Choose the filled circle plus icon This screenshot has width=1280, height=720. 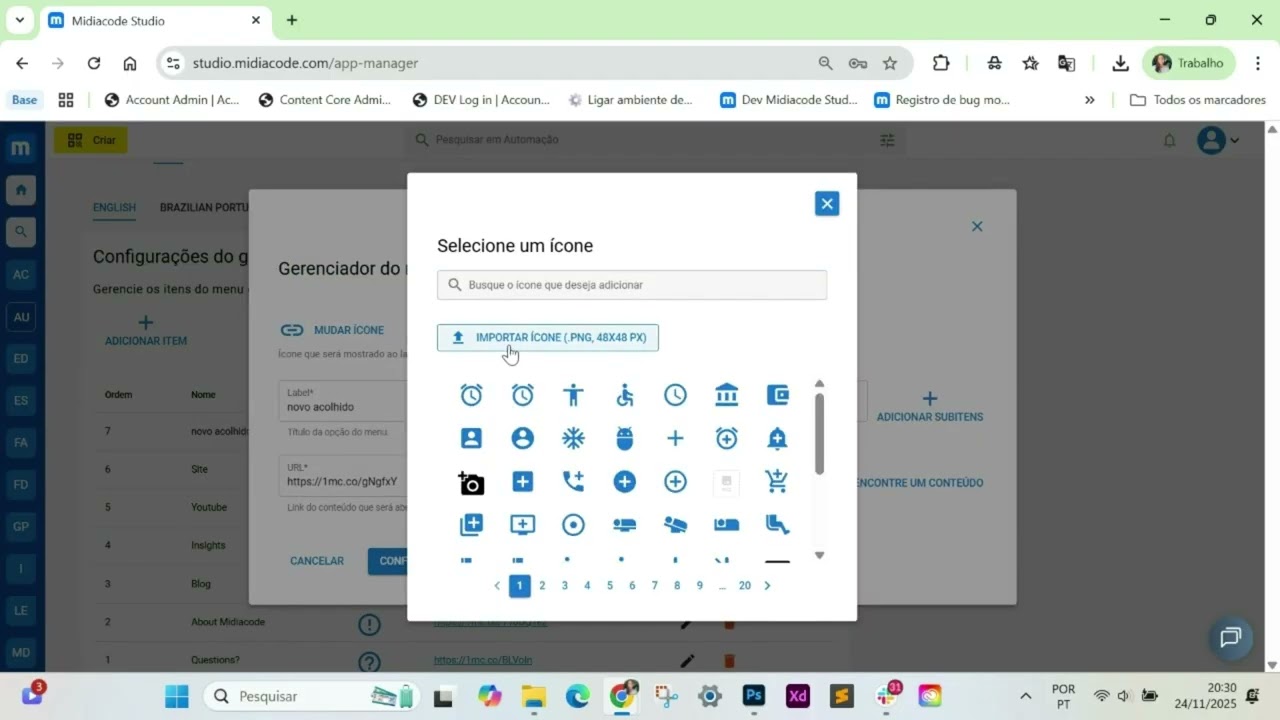[x=625, y=482]
